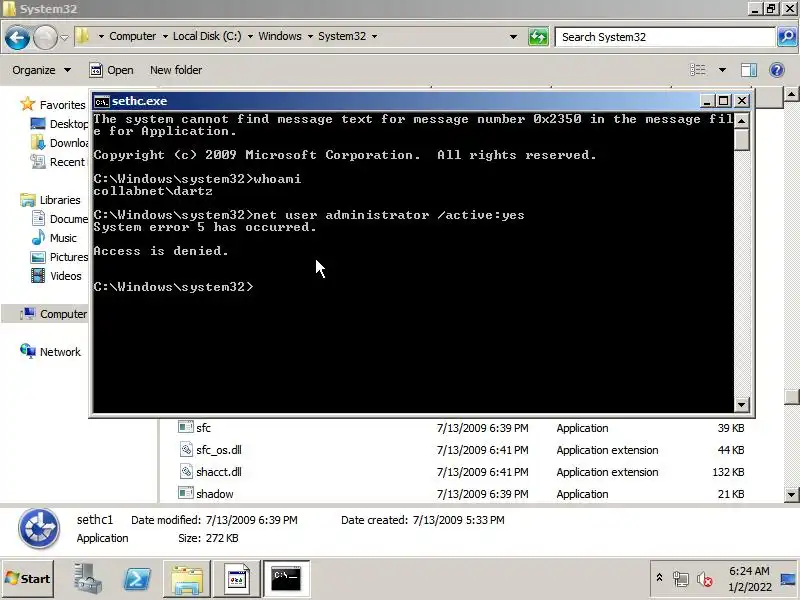The image size is (800, 600).
Task: Click Date modified value in details pane
Action: pyautogui.click(x=252, y=520)
